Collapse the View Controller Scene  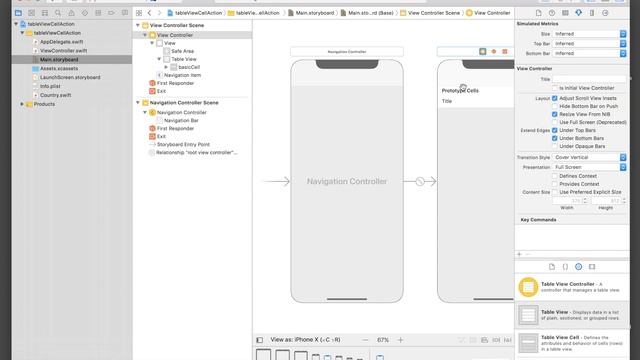tap(138, 25)
